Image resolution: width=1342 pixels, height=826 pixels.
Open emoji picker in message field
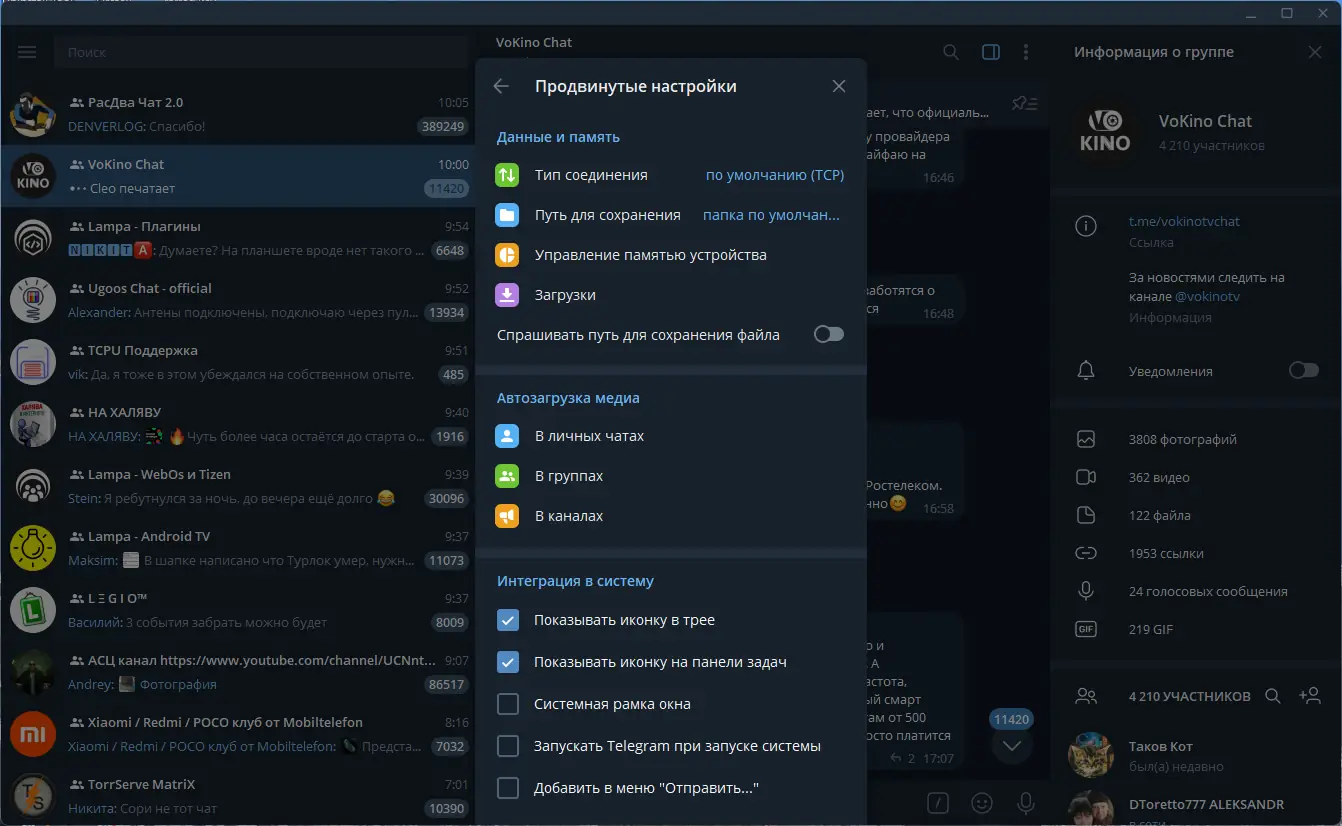point(983,802)
